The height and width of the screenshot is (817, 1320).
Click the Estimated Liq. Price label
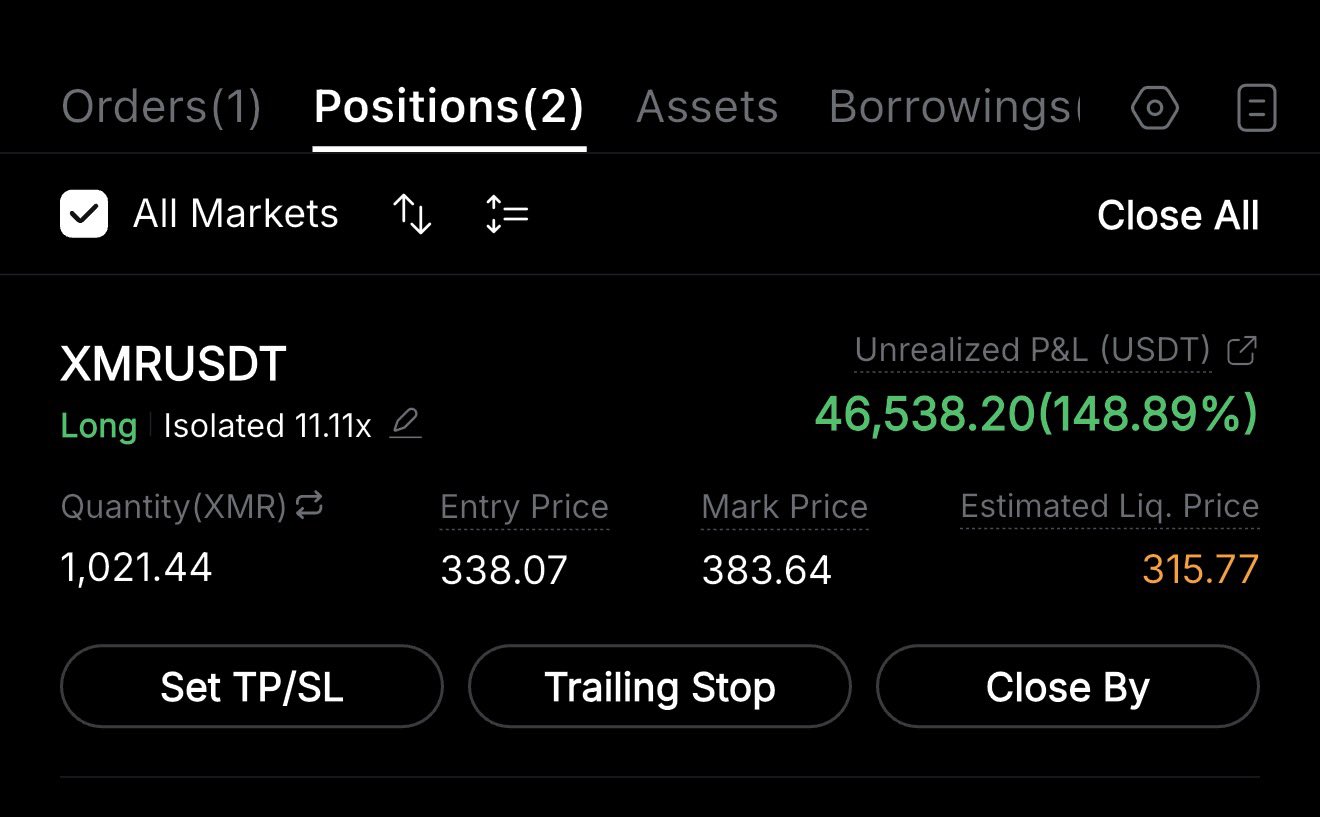pos(1109,507)
